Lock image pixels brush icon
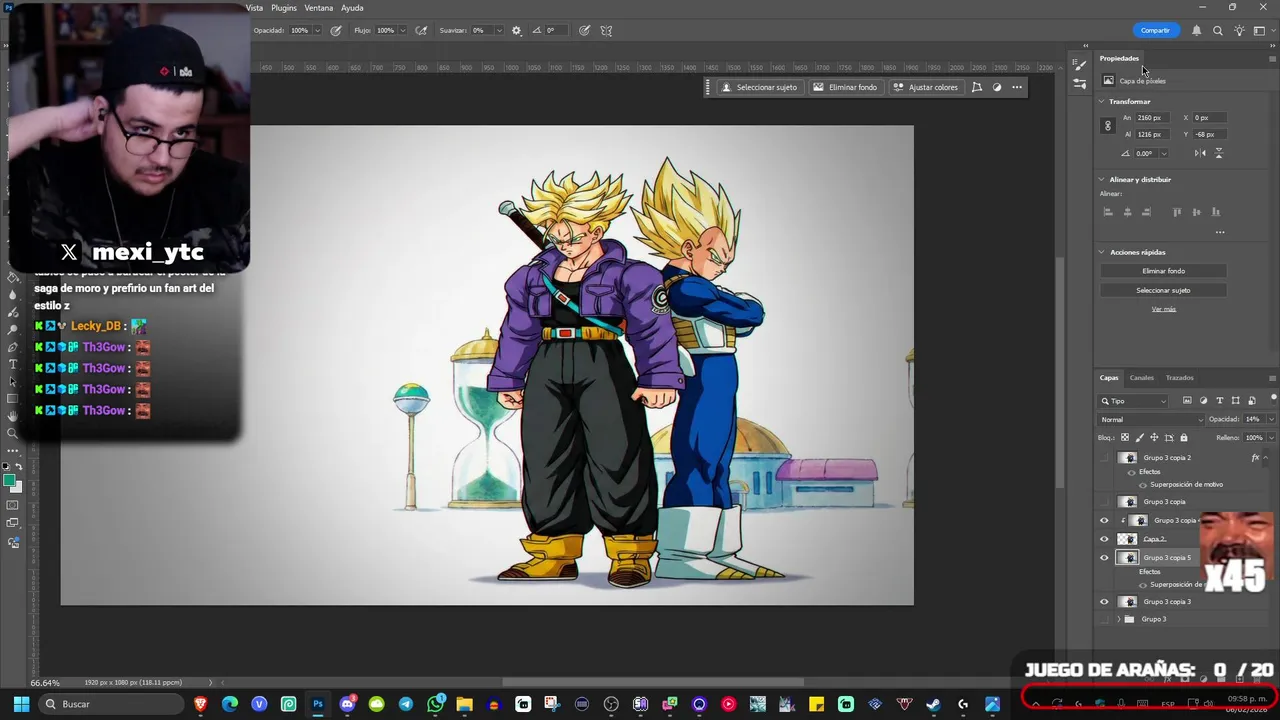Screen dimensions: 1280x720 tap(1140, 438)
